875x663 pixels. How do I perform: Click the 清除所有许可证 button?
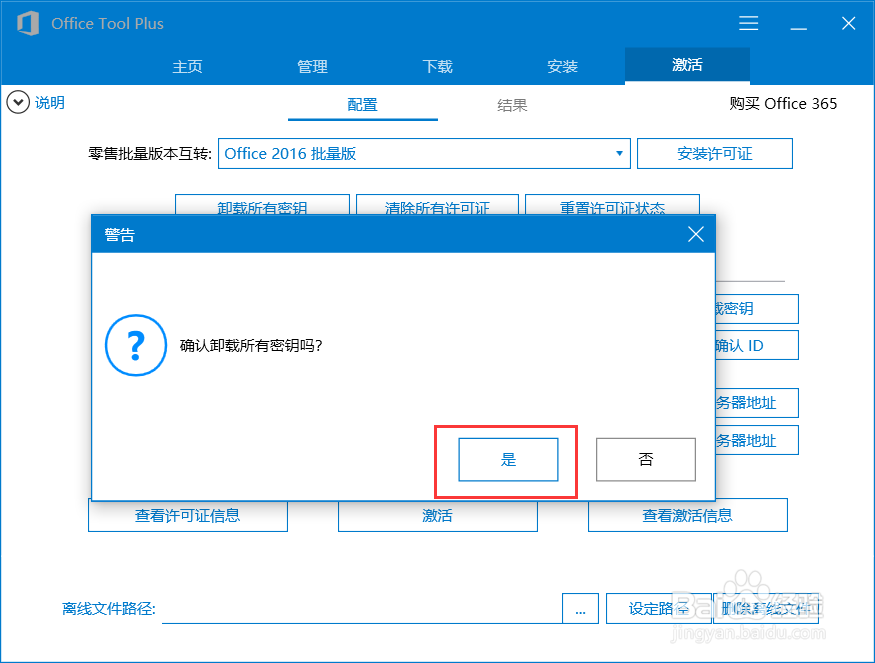tap(438, 205)
